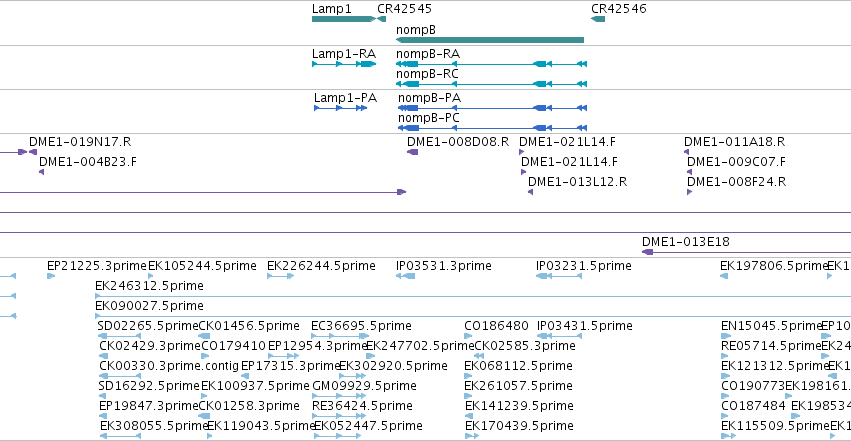This screenshot has height=441, width=851.
Task: Select the DME1-013L12.R label
Action: [577, 182]
